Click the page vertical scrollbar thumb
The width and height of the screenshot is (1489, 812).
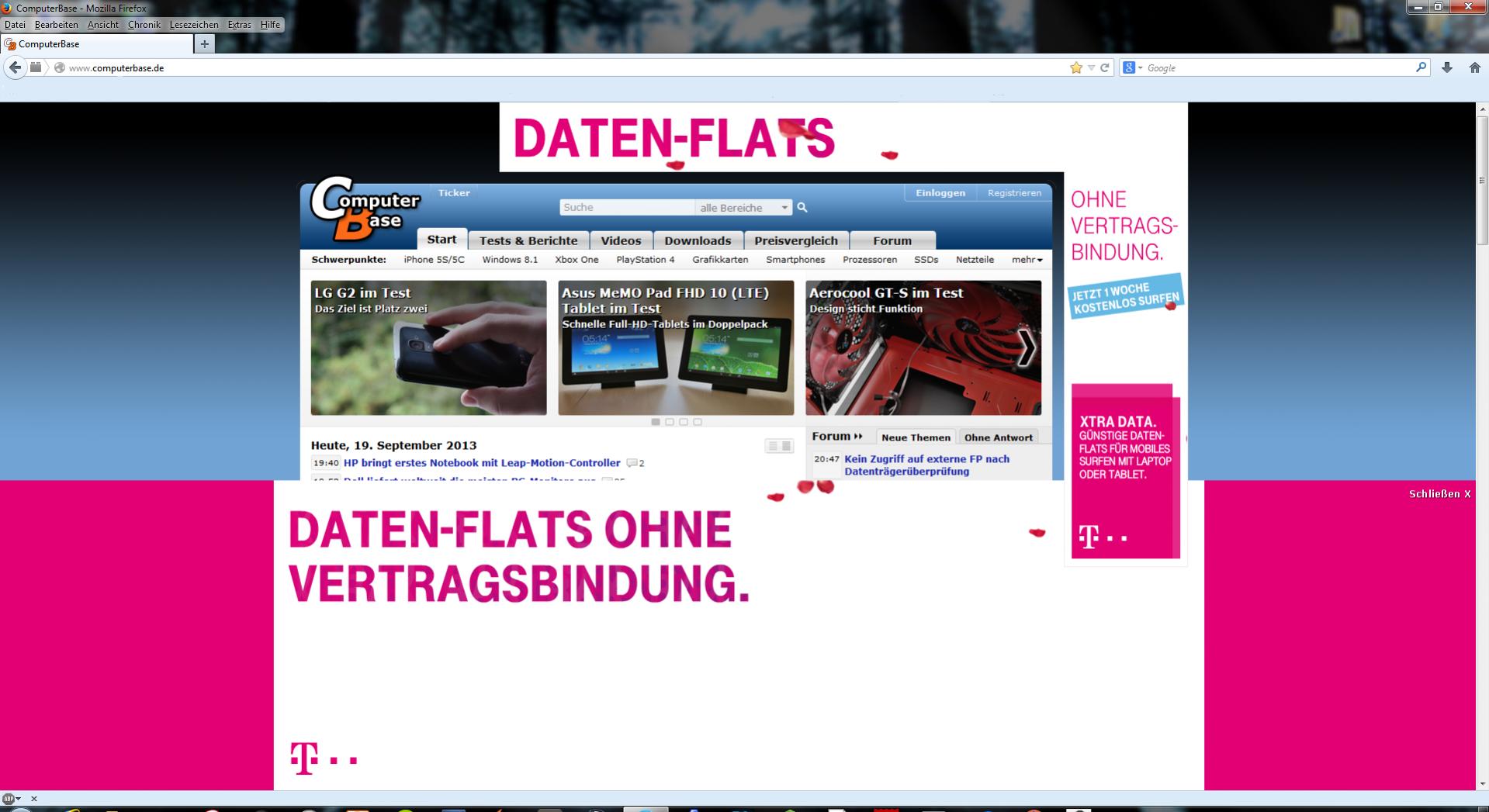[x=1482, y=181]
